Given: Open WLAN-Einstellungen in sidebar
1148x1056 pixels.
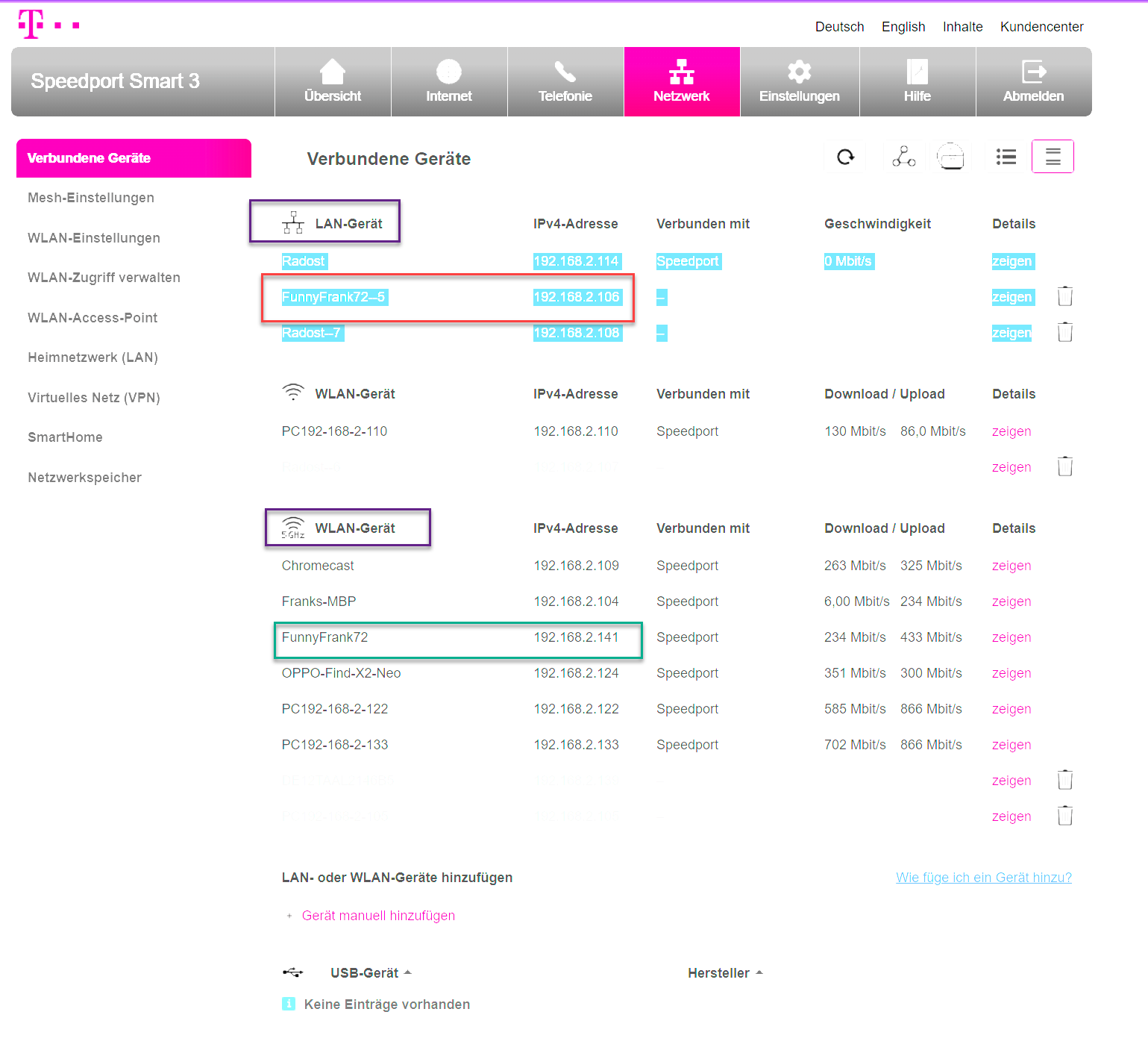Looking at the screenshot, I should tap(94, 238).
